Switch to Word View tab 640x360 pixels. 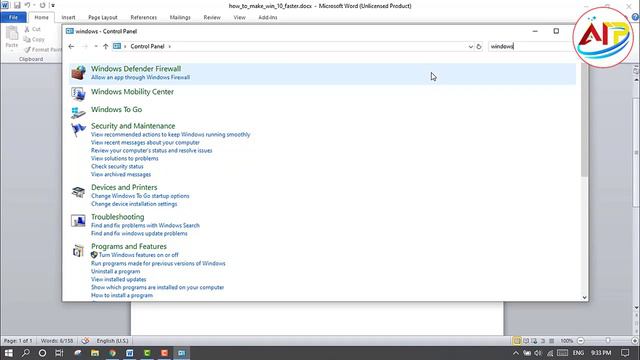(x=240, y=18)
